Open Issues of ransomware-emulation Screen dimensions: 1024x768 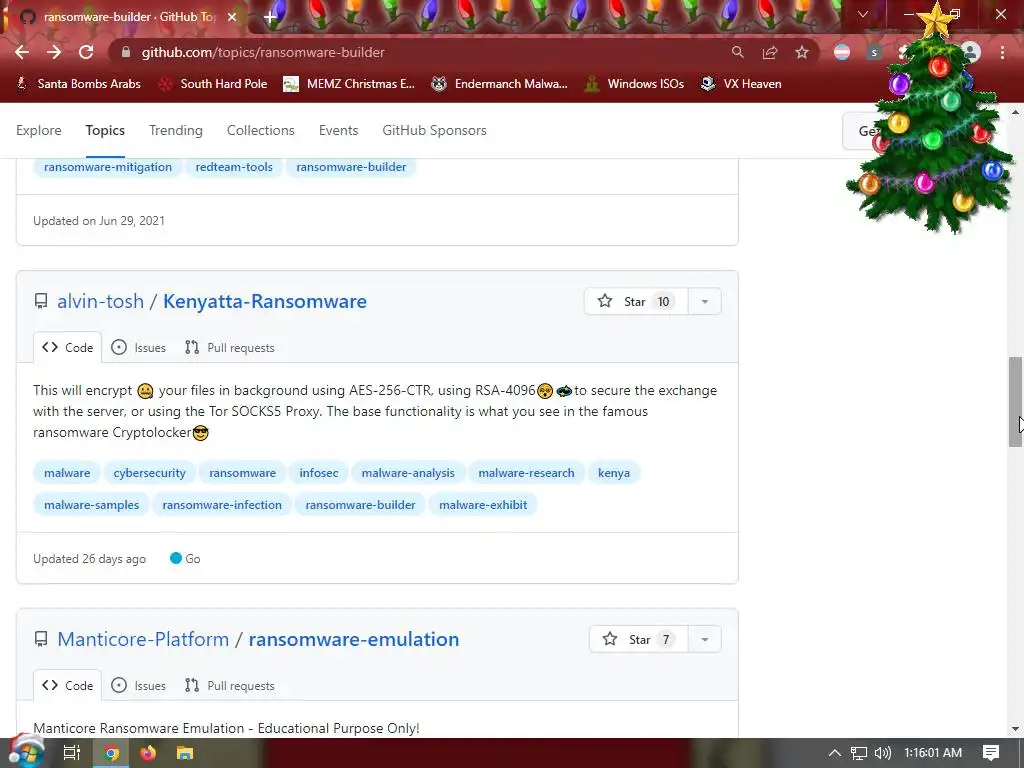[138, 685]
